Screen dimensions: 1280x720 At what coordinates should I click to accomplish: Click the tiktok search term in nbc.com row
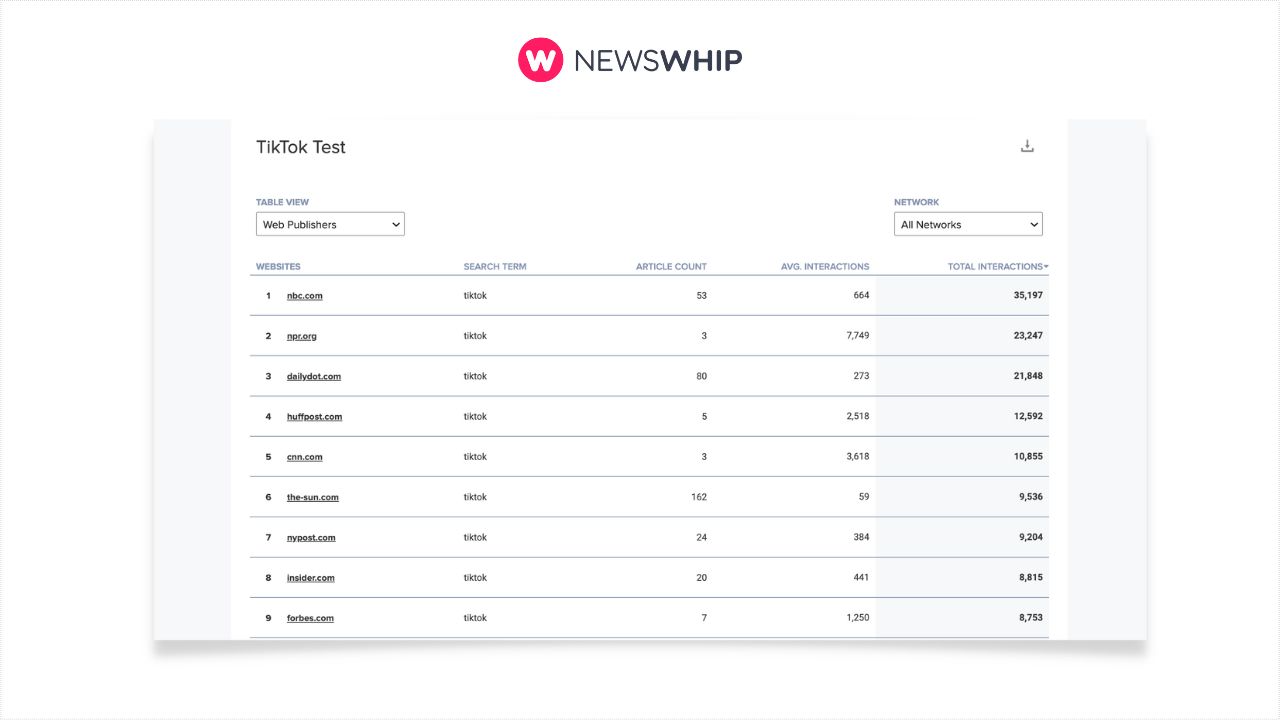click(x=475, y=296)
